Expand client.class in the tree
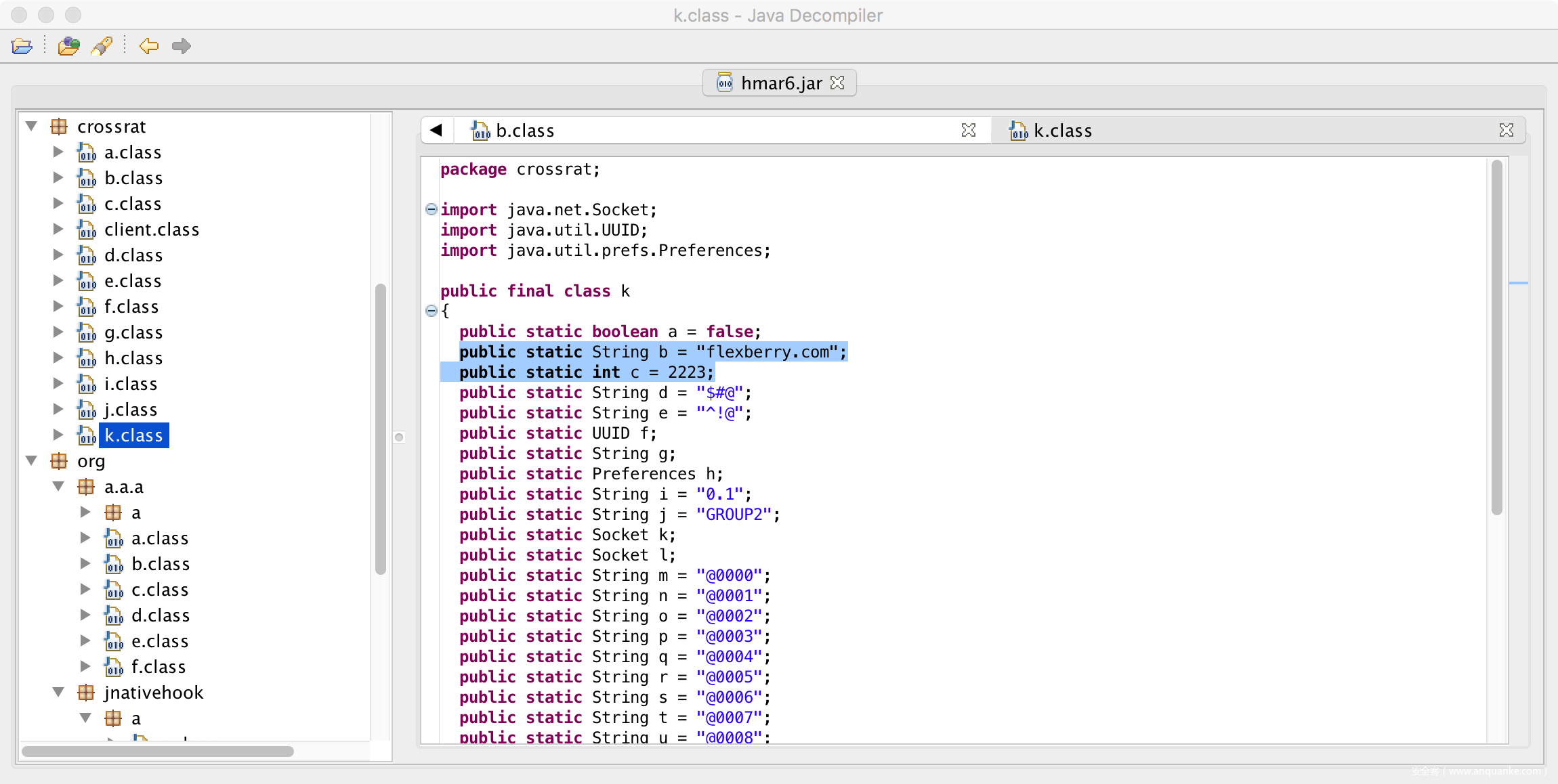The height and width of the screenshot is (784, 1558). (58, 230)
